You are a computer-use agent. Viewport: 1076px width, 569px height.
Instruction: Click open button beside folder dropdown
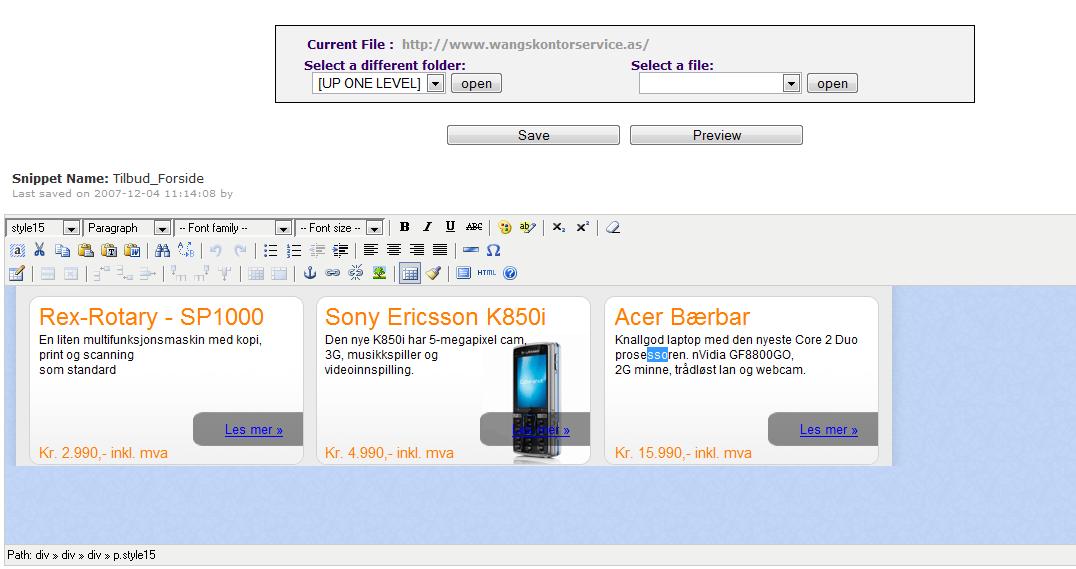476,84
